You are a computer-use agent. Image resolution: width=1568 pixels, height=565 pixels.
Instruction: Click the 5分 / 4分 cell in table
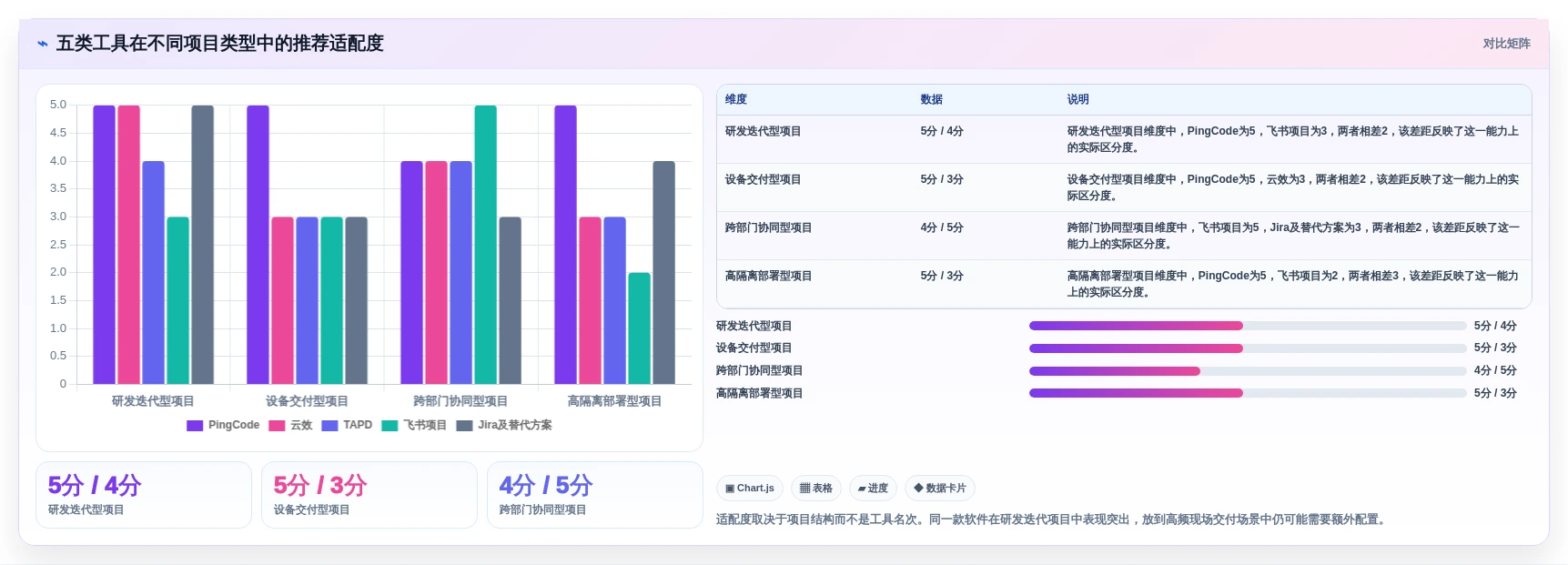[x=942, y=131]
